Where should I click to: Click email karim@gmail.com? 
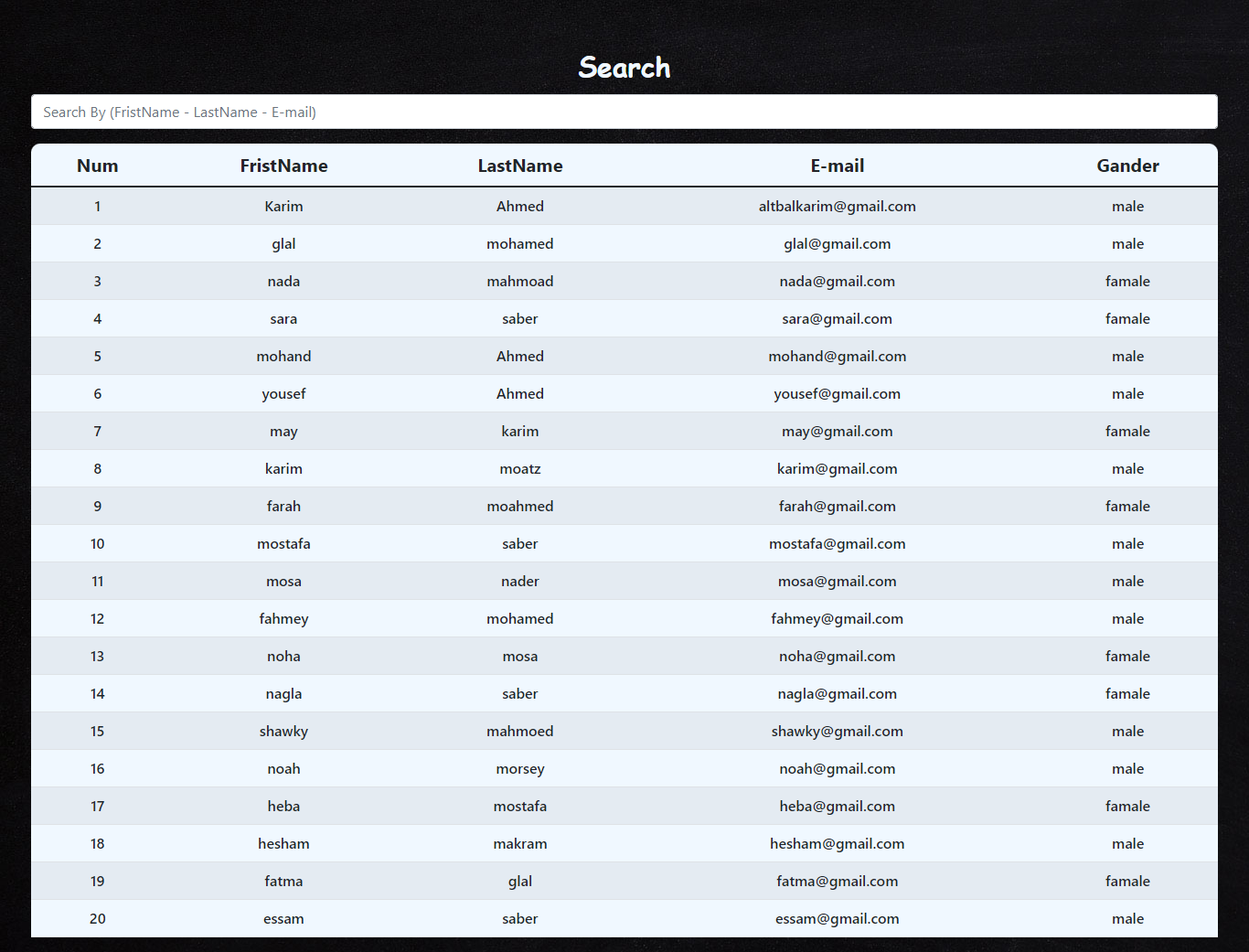point(838,469)
